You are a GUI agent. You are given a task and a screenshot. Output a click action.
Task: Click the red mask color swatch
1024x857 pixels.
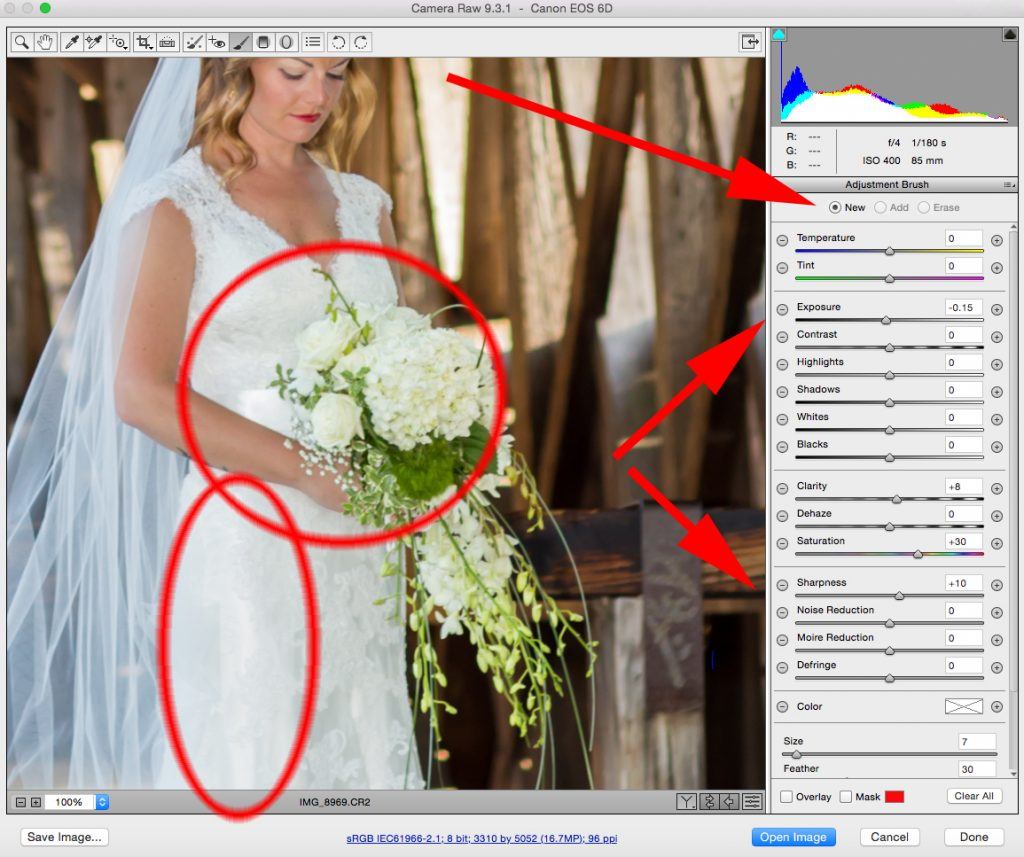(x=894, y=797)
